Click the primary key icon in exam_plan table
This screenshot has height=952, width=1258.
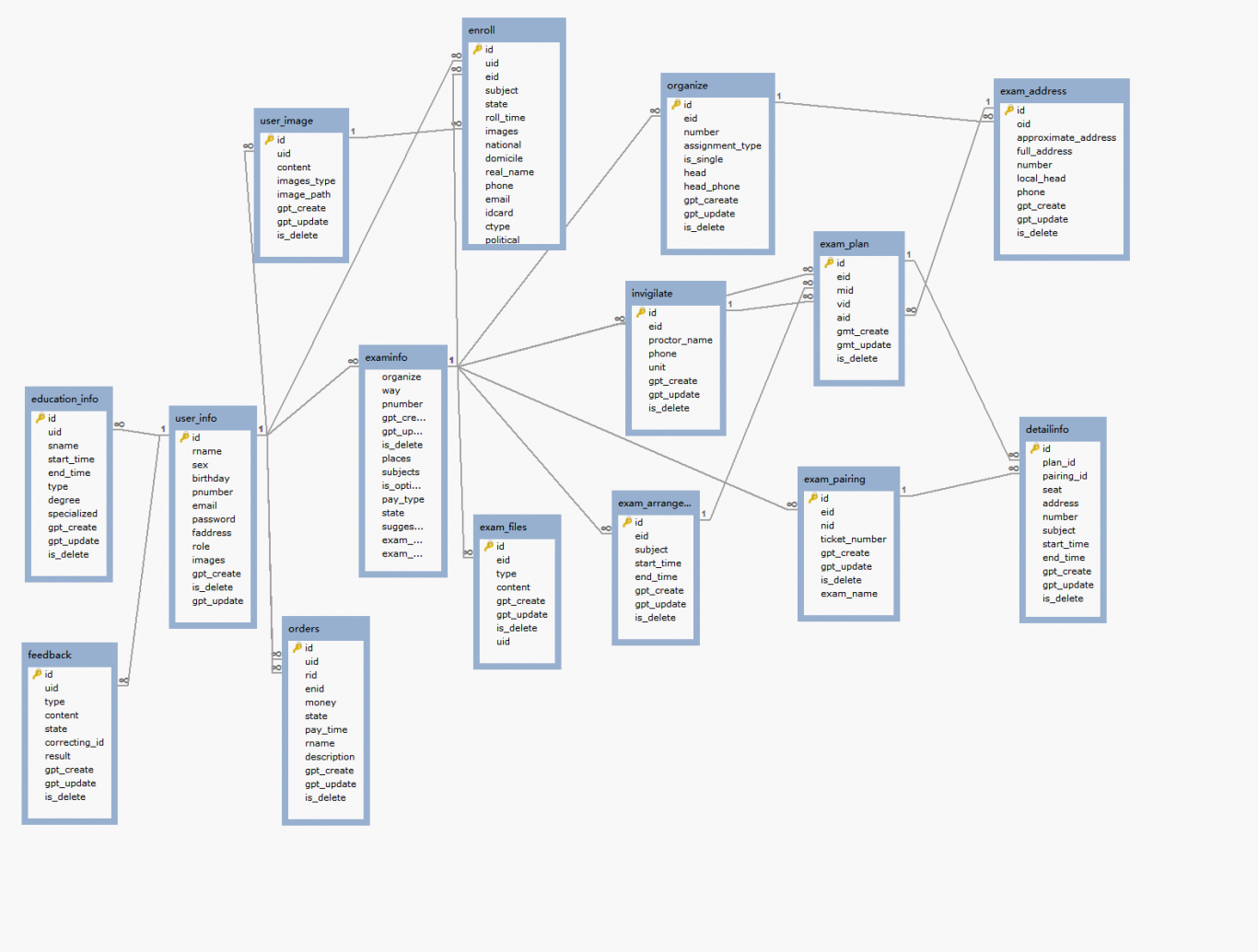point(829,263)
